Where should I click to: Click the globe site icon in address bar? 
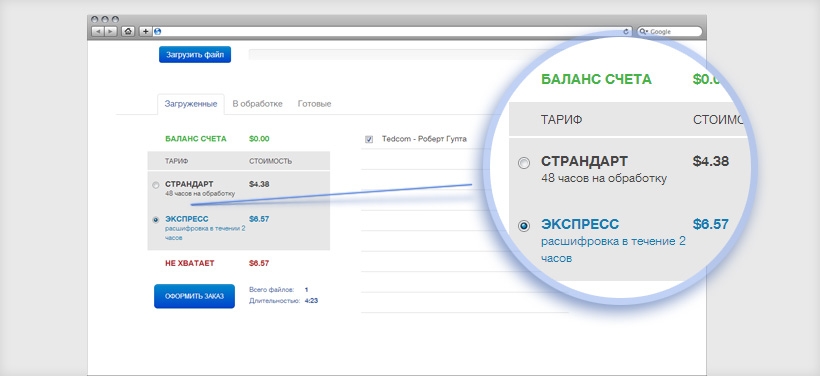click(x=157, y=32)
